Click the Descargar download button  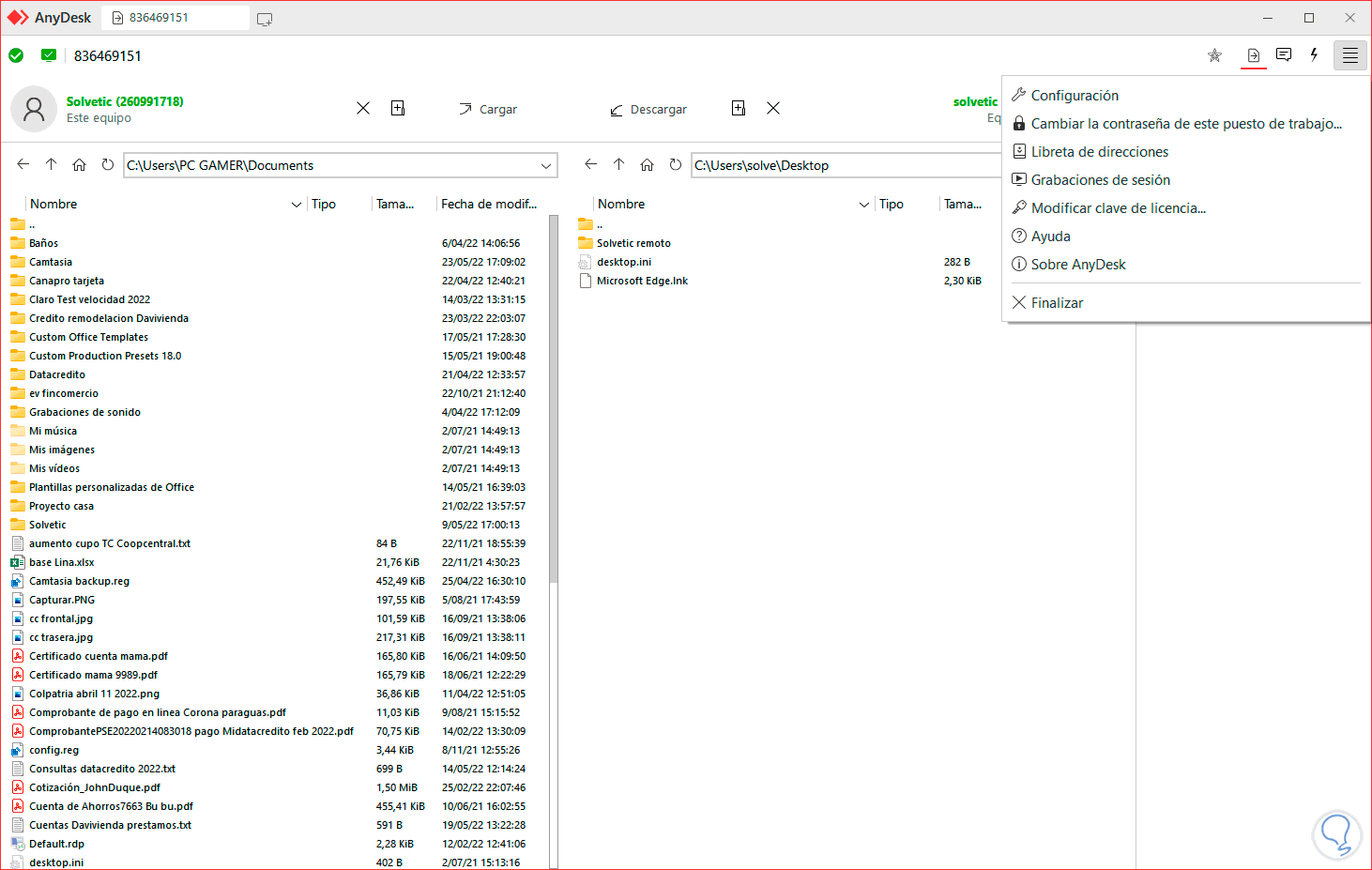(648, 110)
